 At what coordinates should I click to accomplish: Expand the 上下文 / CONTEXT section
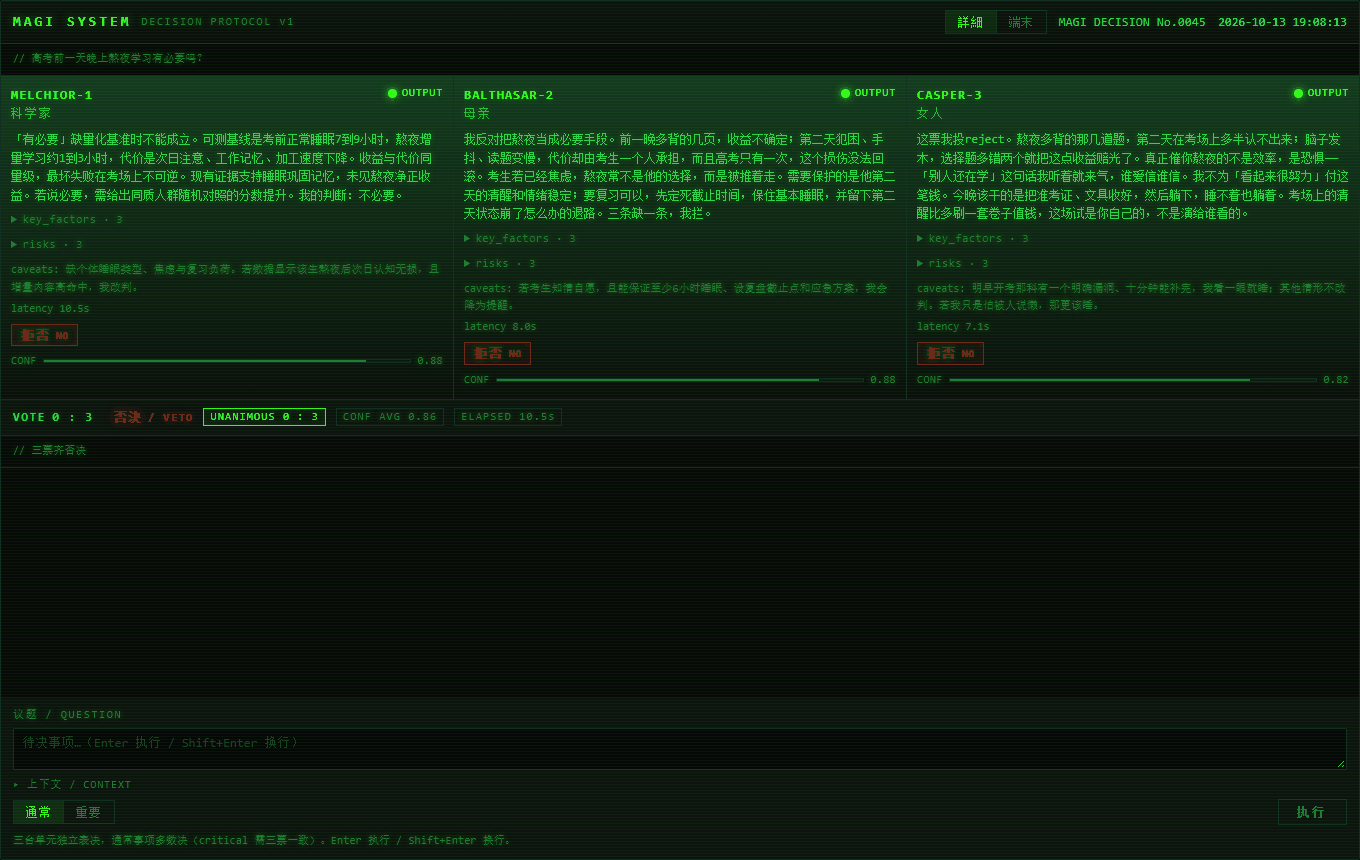coord(72,785)
